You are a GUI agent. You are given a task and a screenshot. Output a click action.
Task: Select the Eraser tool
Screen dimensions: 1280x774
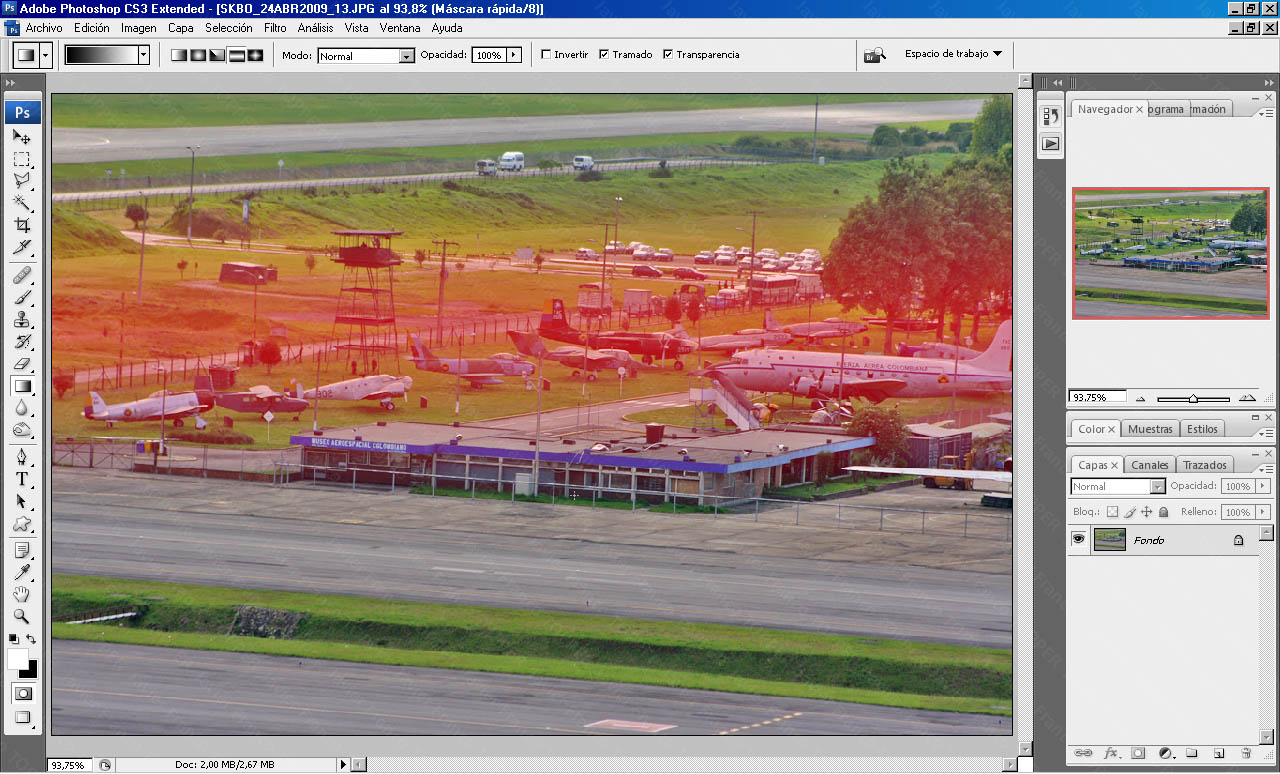click(21, 363)
